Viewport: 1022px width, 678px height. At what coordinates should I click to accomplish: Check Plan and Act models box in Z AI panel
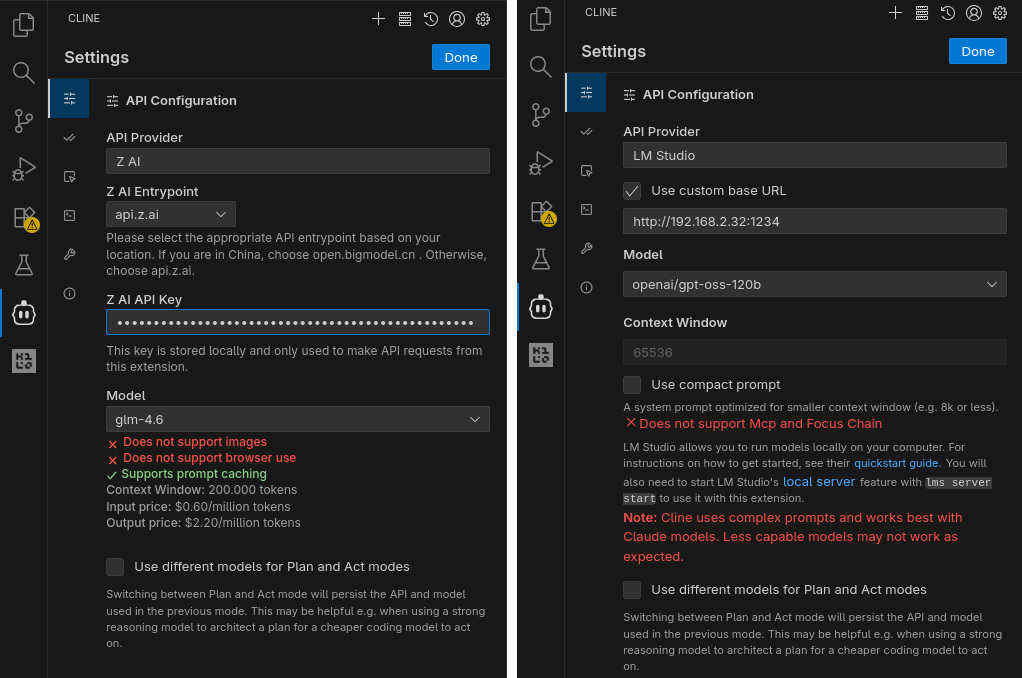115,566
